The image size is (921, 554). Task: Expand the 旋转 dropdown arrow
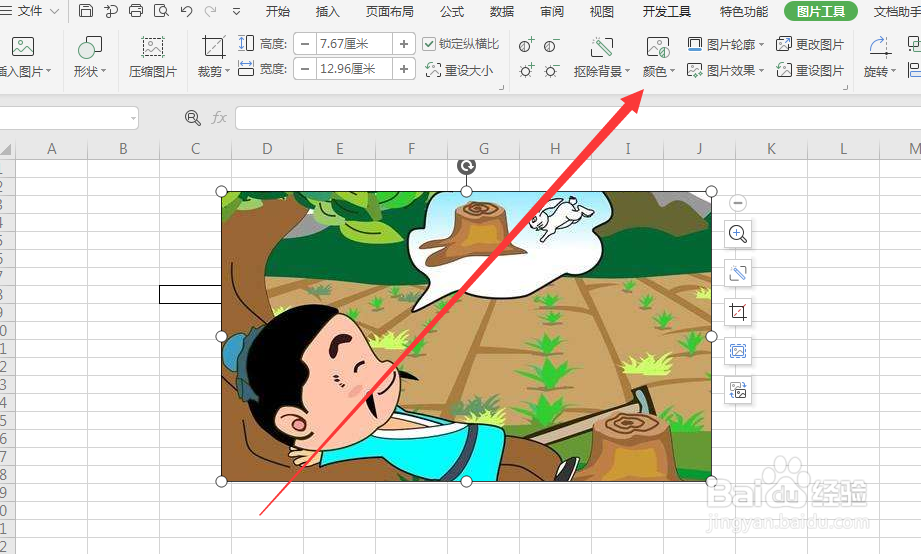[x=893, y=71]
